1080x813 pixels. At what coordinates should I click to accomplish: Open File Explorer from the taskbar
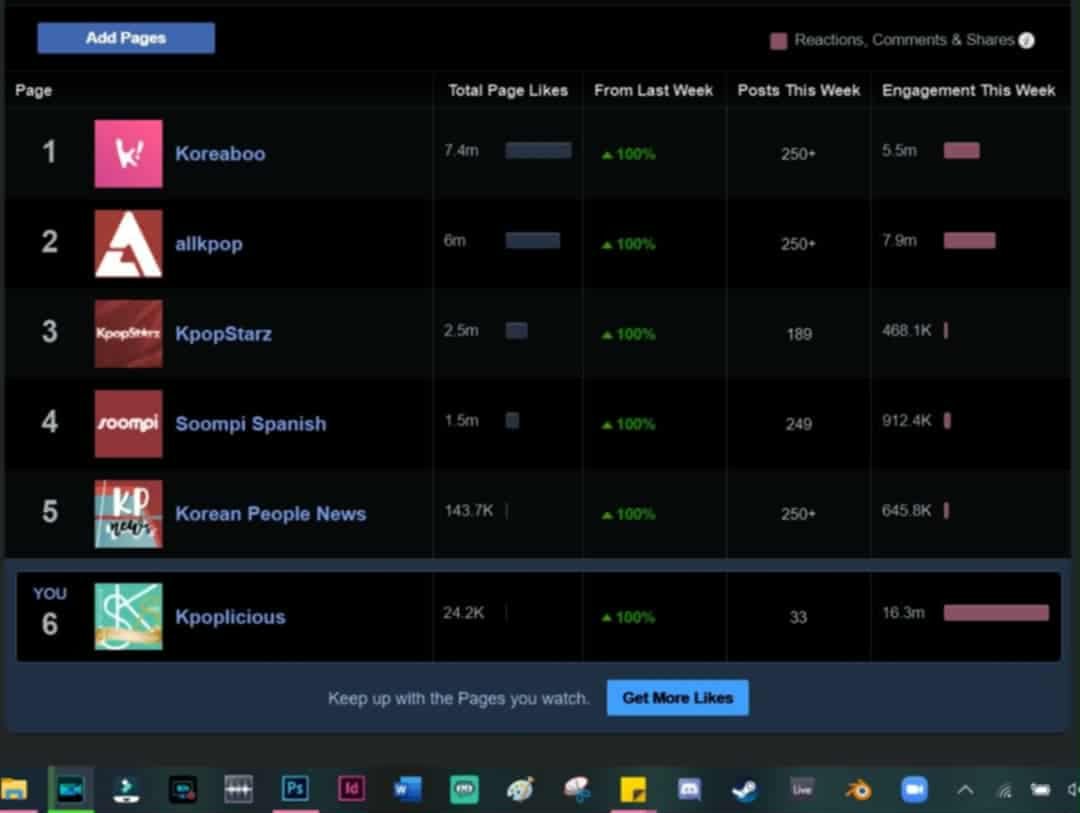(x=14, y=789)
